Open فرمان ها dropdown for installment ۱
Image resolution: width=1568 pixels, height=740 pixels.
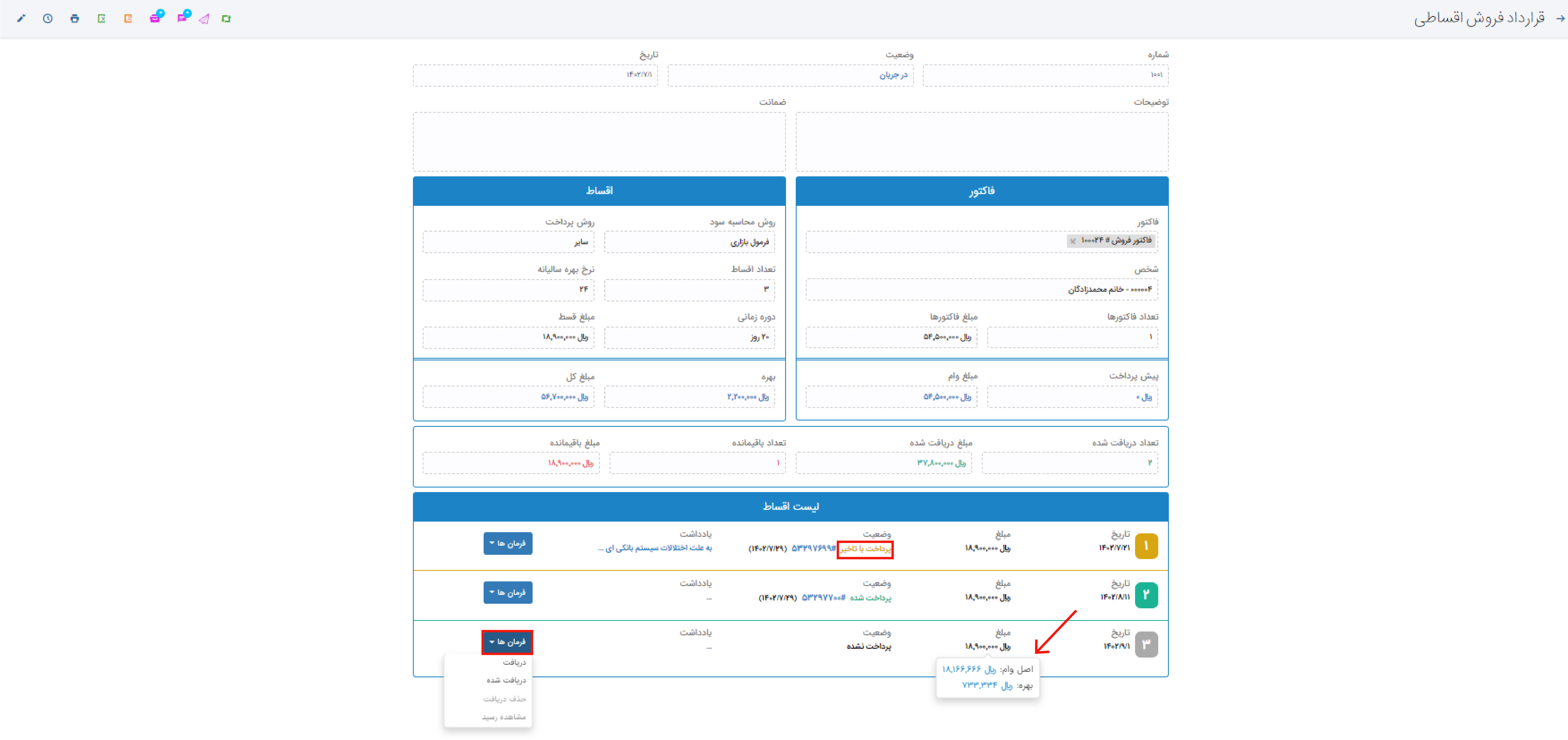tap(508, 543)
